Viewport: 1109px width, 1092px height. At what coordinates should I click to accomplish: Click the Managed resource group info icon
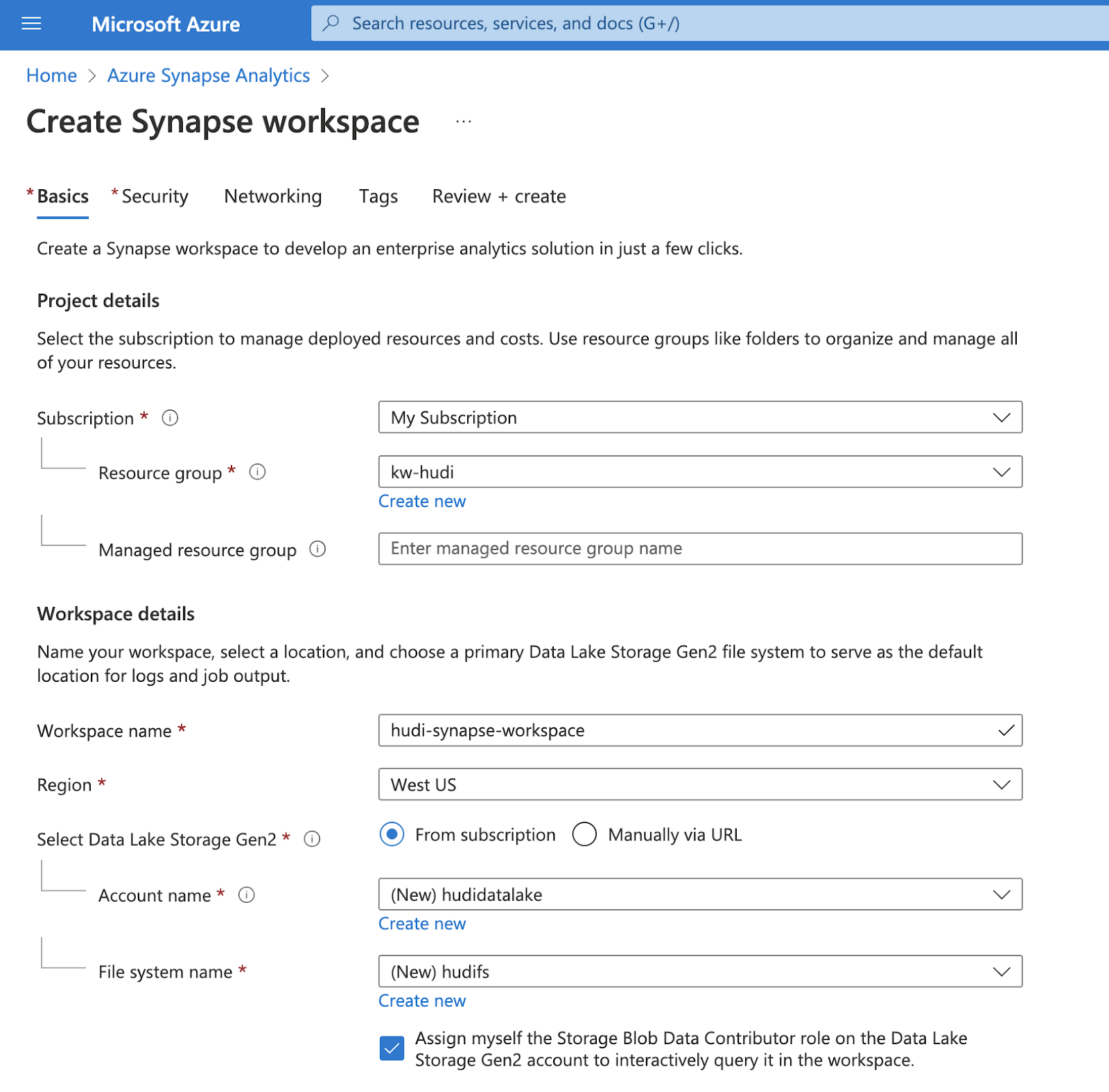pos(317,549)
